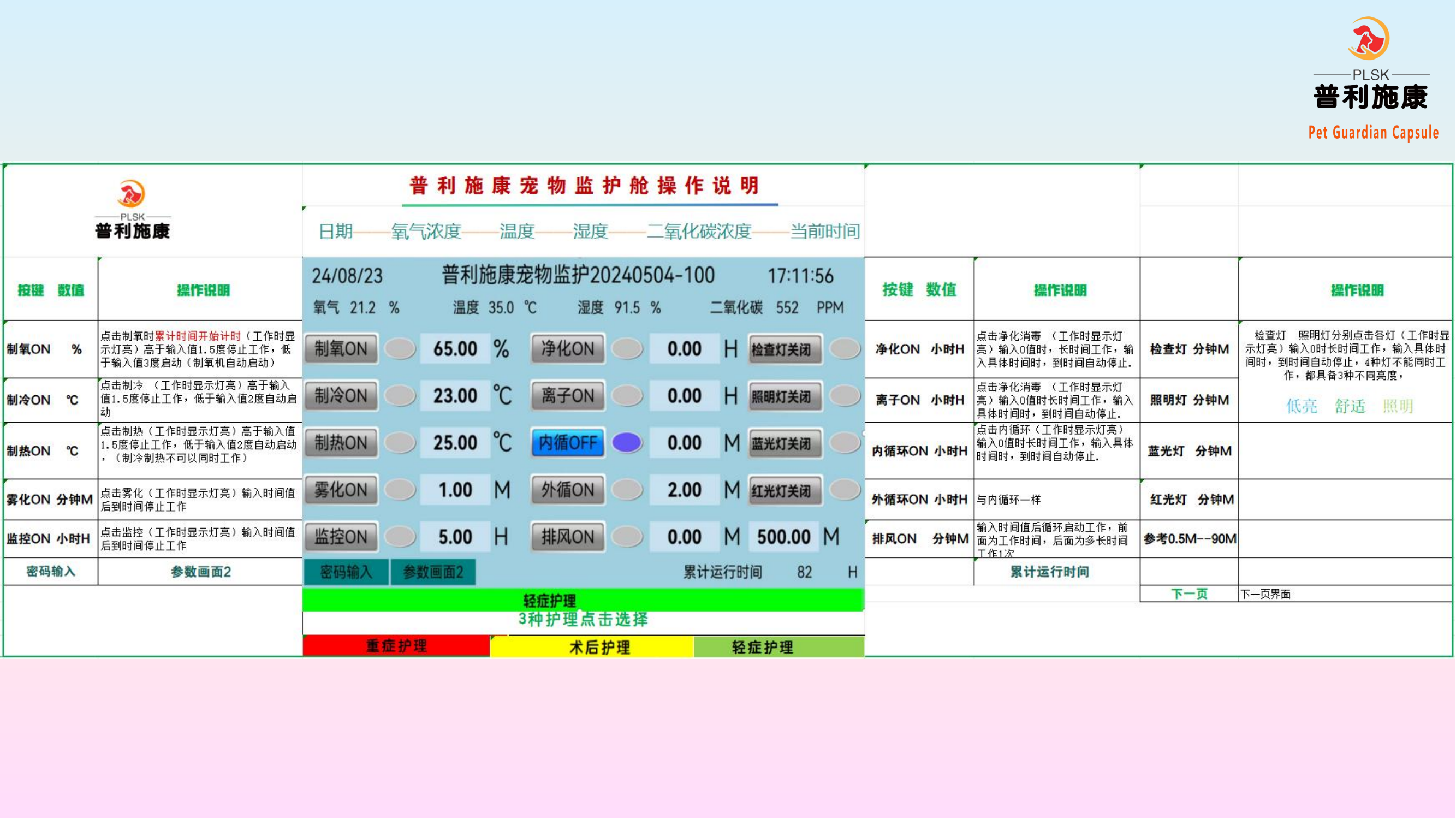This screenshot has height=819, width=1456.
Task: Click the 累计运行时间 value 82
Action: click(x=804, y=572)
